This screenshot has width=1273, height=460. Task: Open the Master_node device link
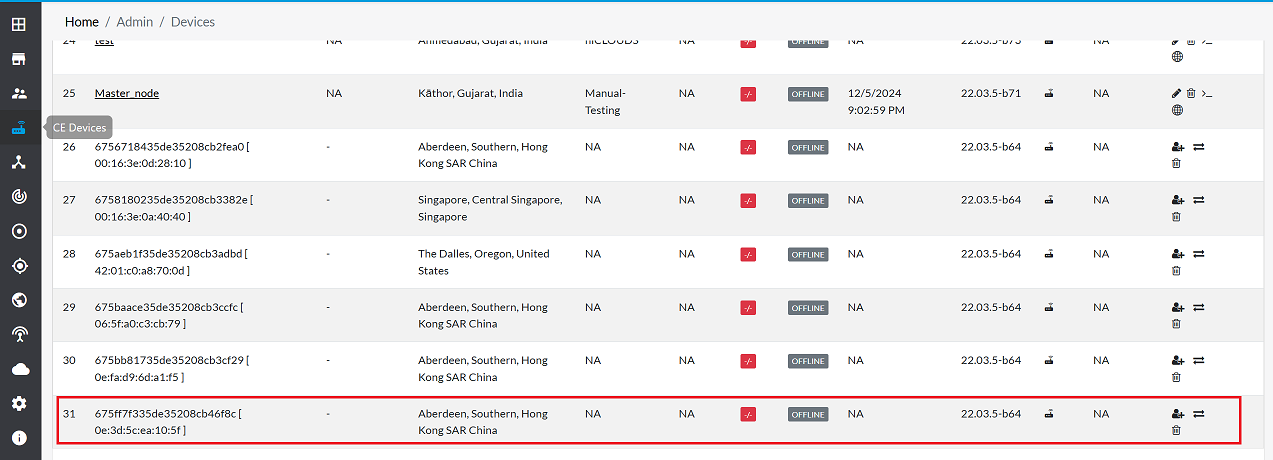click(127, 93)
